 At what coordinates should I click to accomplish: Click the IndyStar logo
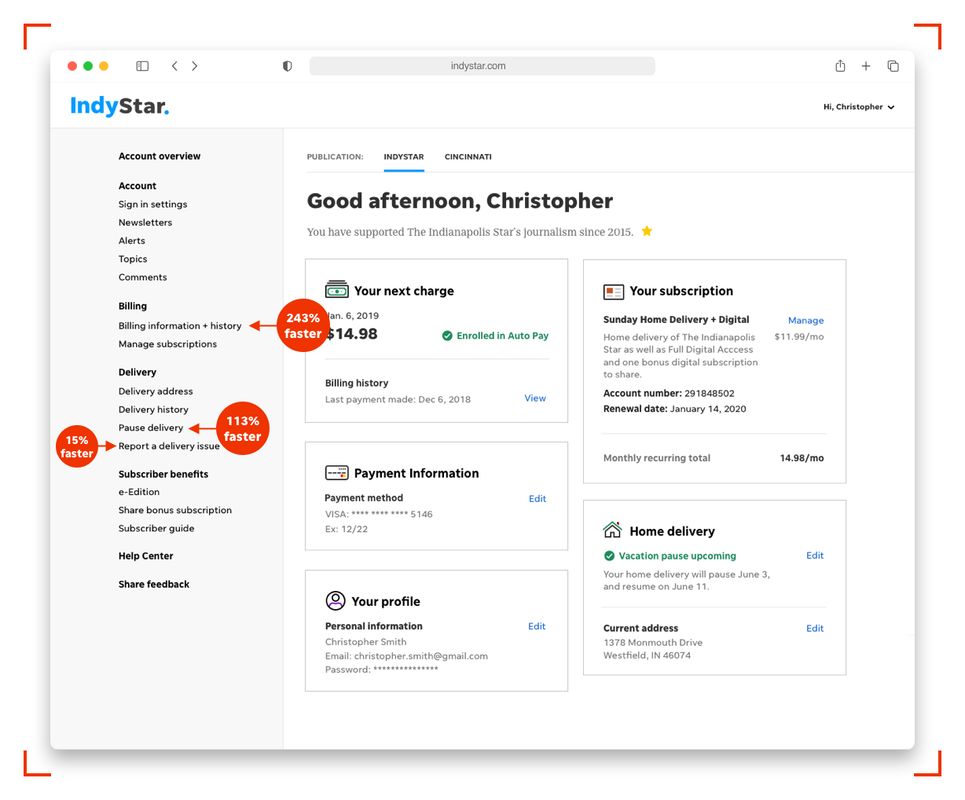[119, 106]
